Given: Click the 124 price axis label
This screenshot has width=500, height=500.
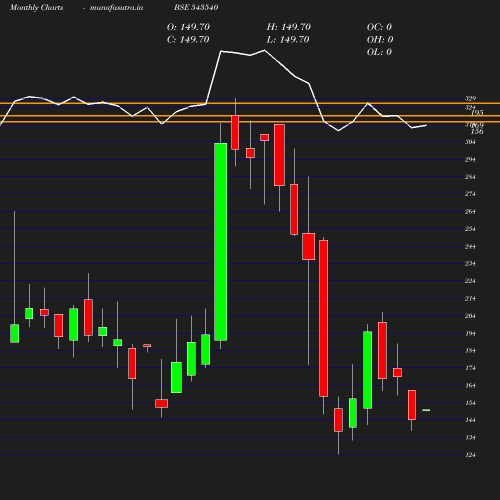Looking at the screenshot, I should tap(470, 455).
